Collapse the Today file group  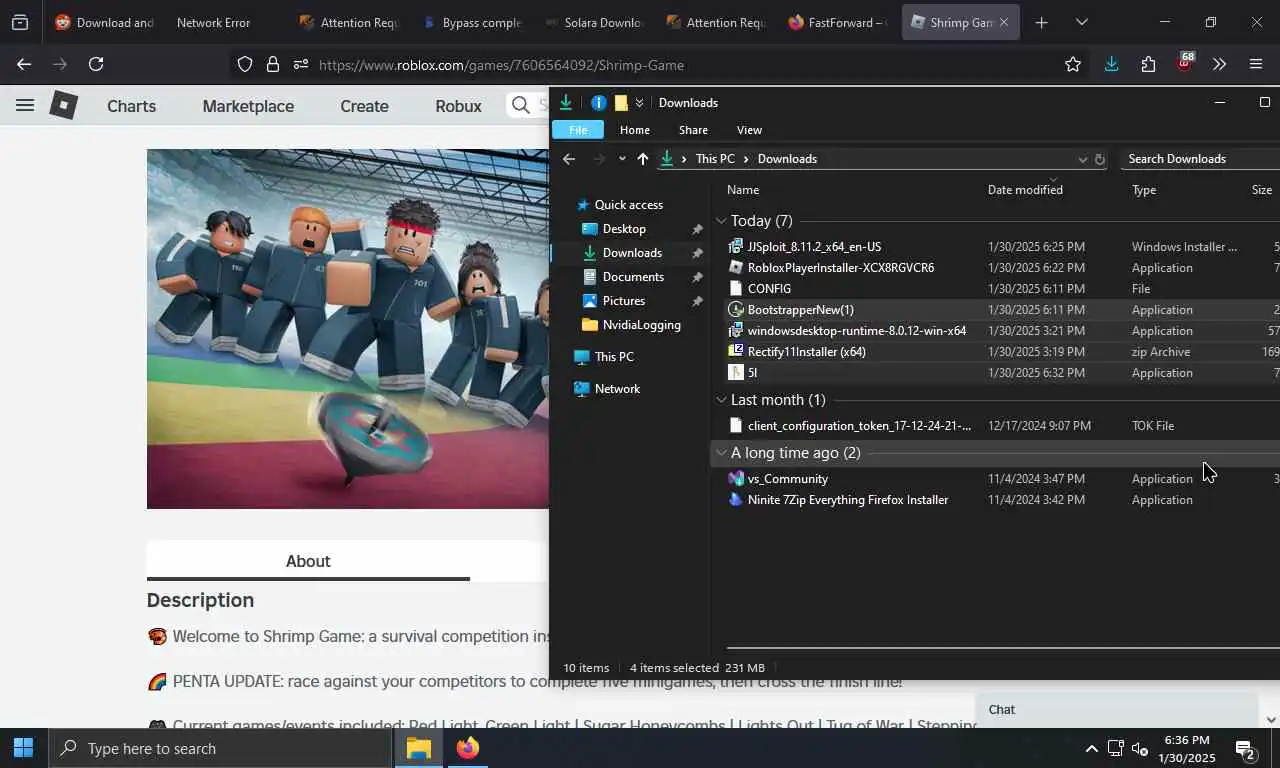pyautogui.click(x=721, y=221)
